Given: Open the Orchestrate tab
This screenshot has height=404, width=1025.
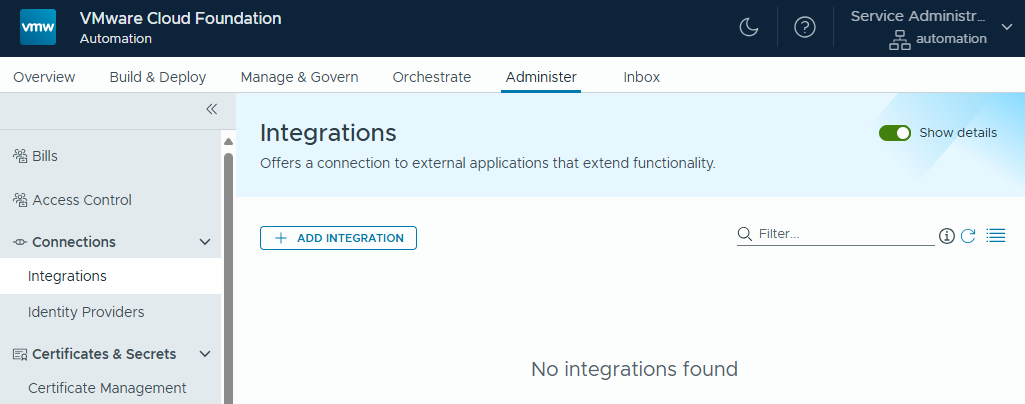Looking at the screenshot, I should [431, 77].
